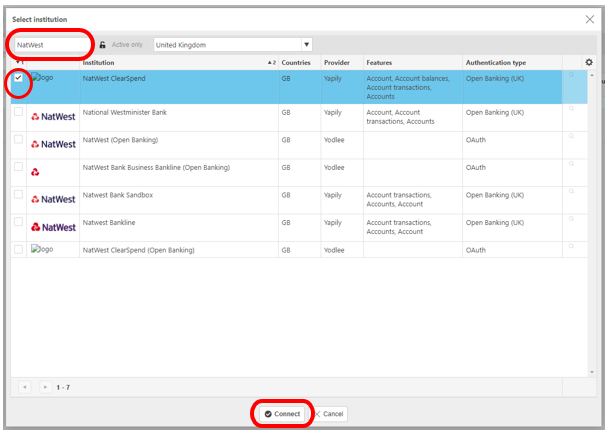Click the Natwest Bank Sandbox logo

(x=53, y=199)
